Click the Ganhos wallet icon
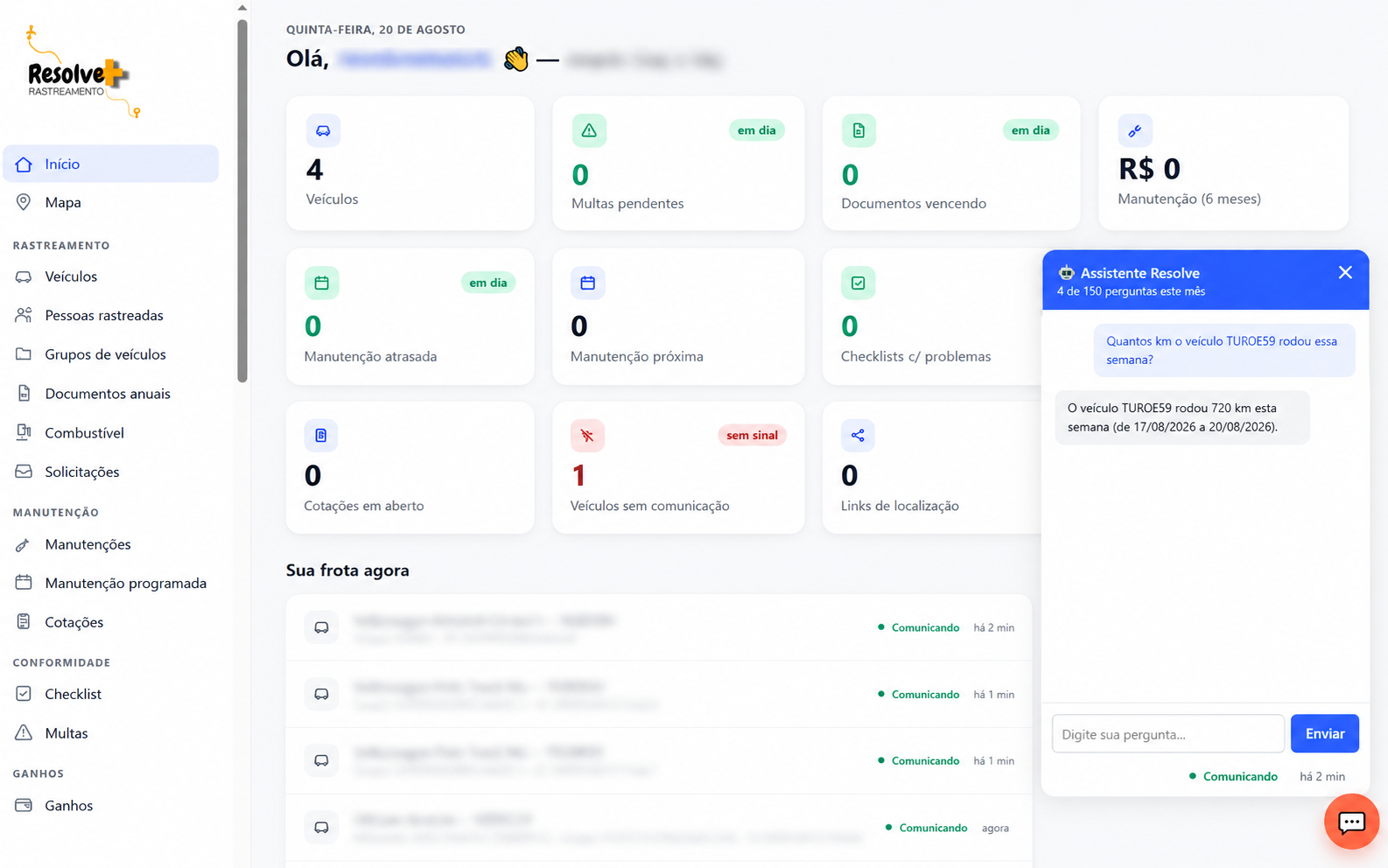1388x868 pixels. pyautogui.click(x=24, y=805)
